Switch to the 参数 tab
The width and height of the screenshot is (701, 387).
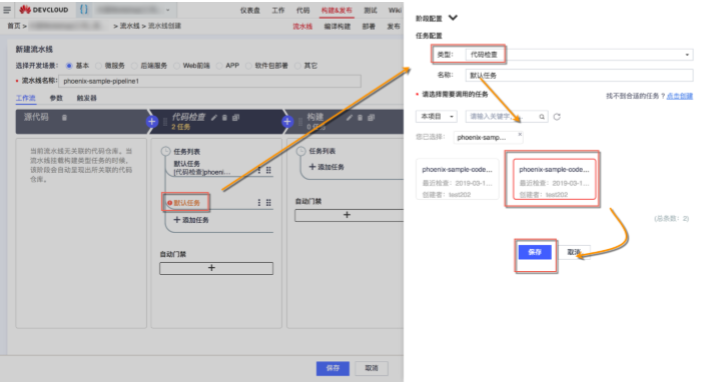(56, 98)
